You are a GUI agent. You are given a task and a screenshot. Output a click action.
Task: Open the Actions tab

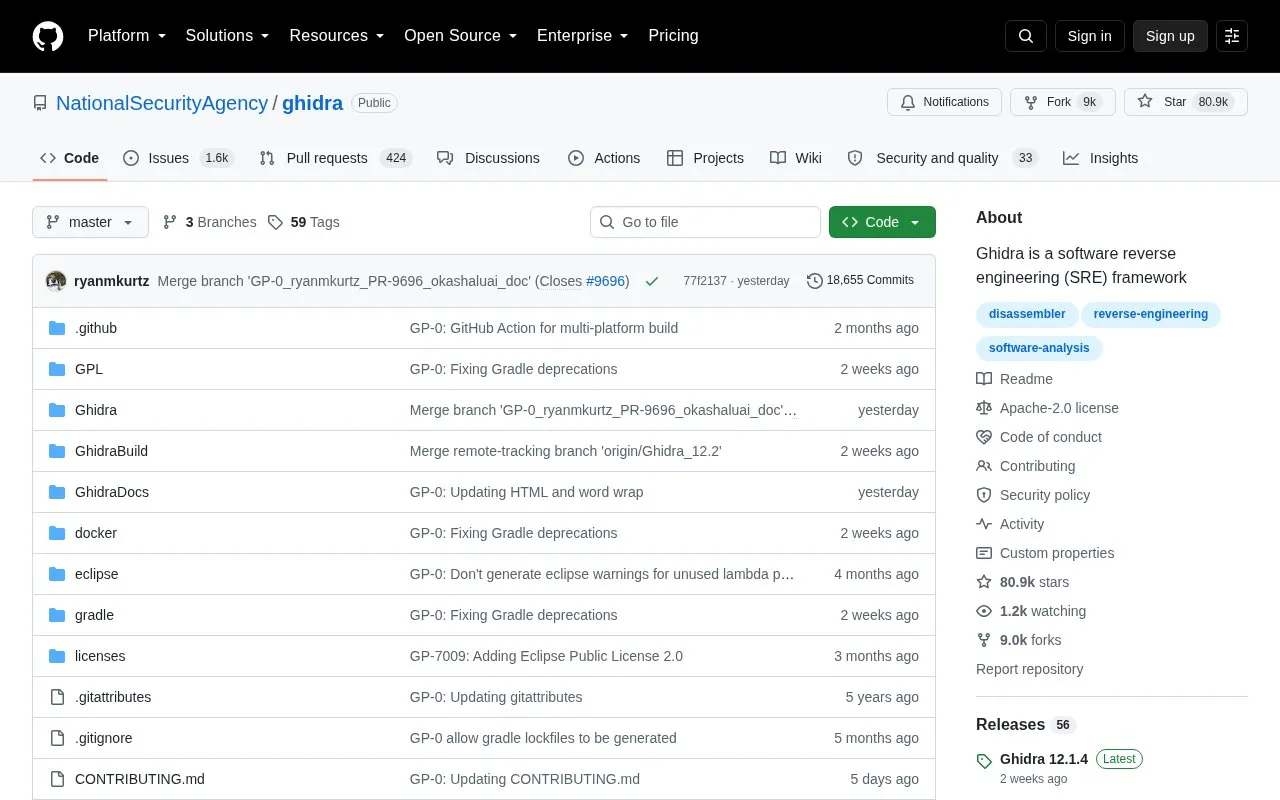(604, 158)
